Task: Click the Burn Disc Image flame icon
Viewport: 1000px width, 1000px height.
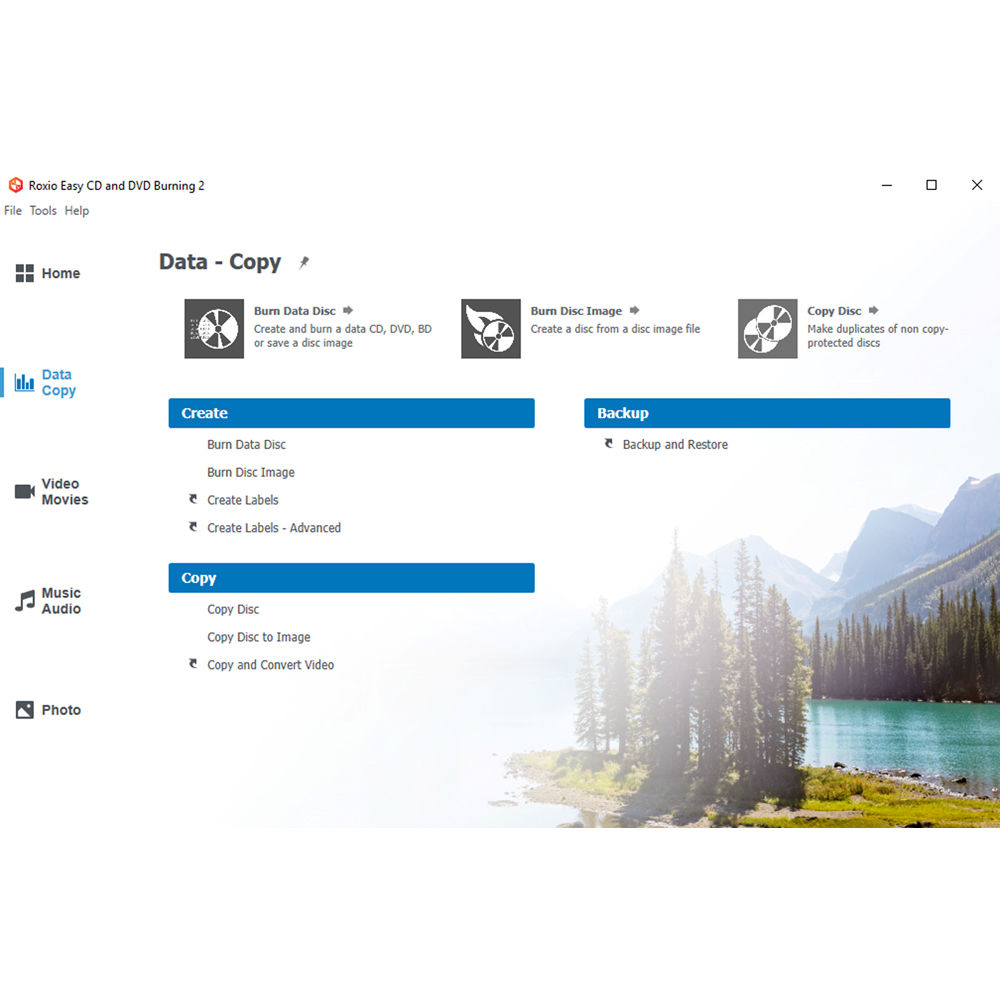Action: coord(490,328)
